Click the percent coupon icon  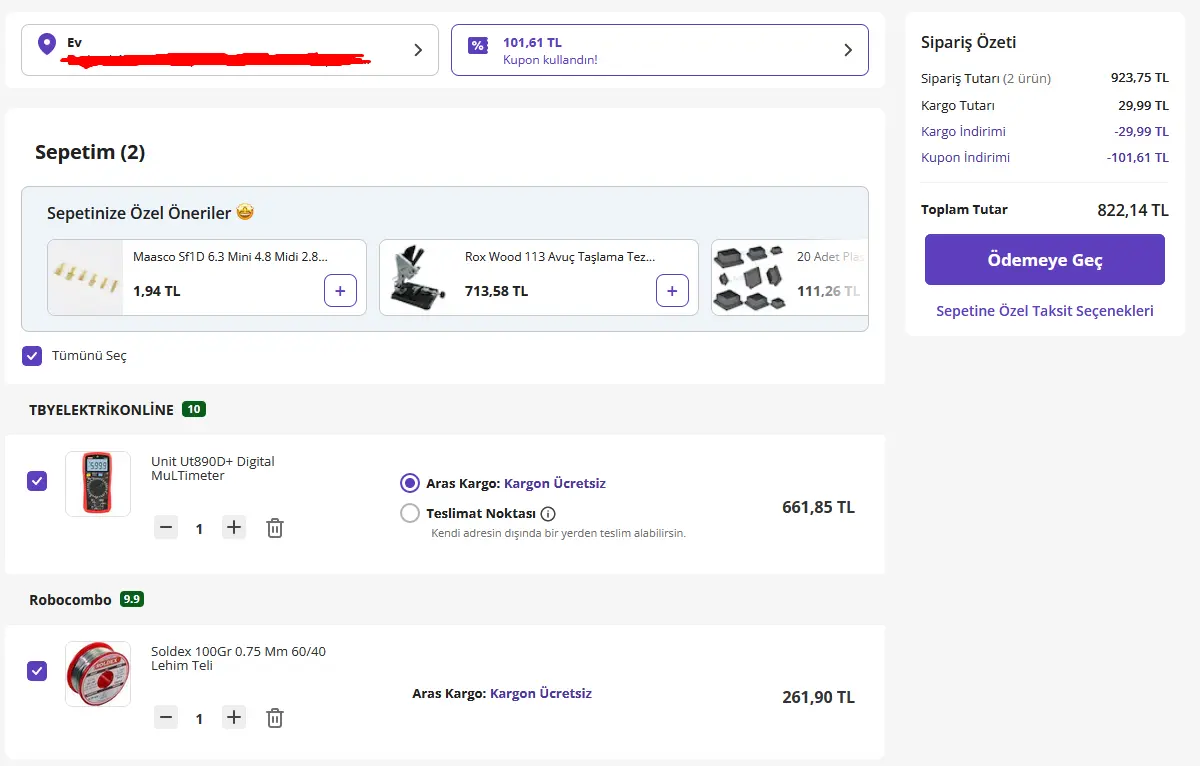479,45
